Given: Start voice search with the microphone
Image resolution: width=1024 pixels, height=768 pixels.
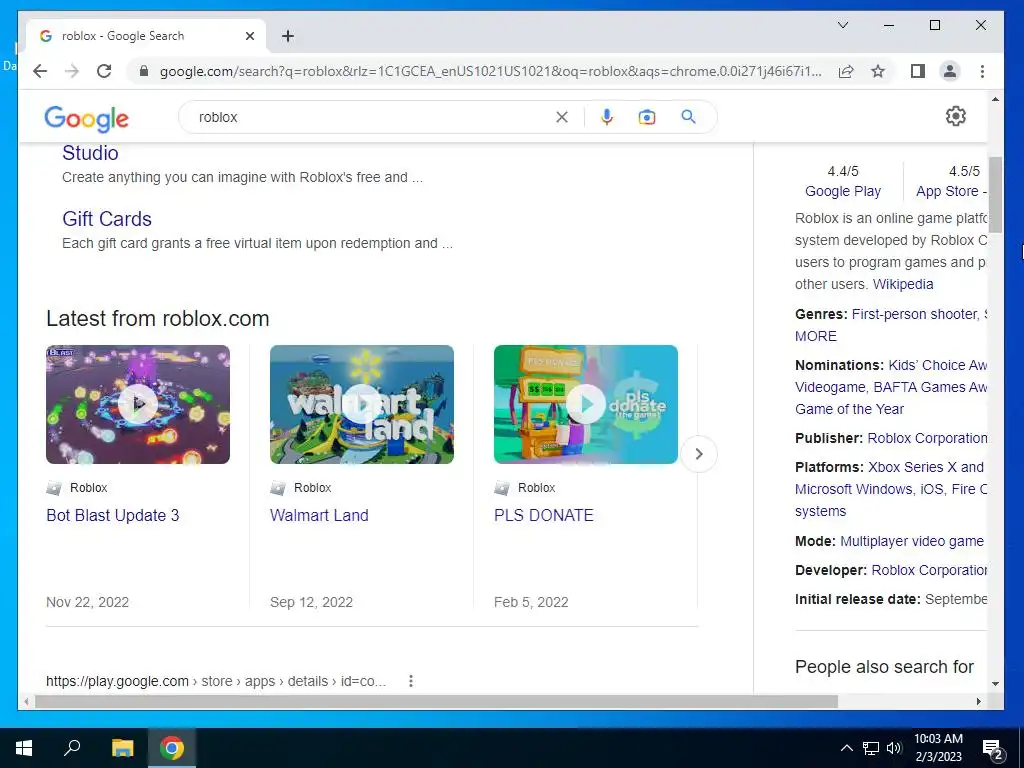Looking at the screenshot, I should pyautogui.click(x=607, y=117).
